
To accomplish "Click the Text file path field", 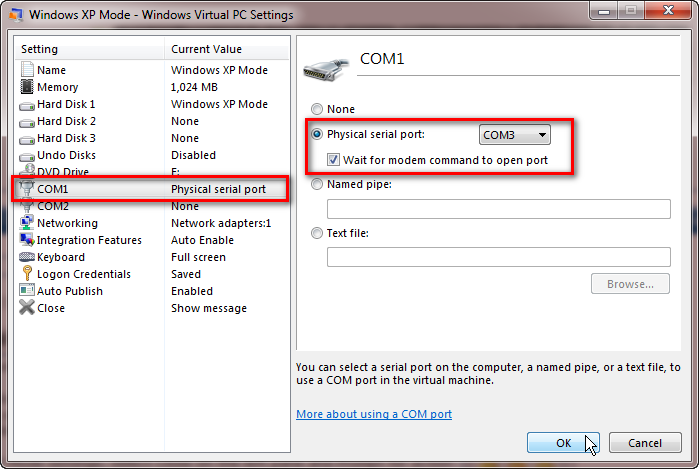I will tap(498, 257).
